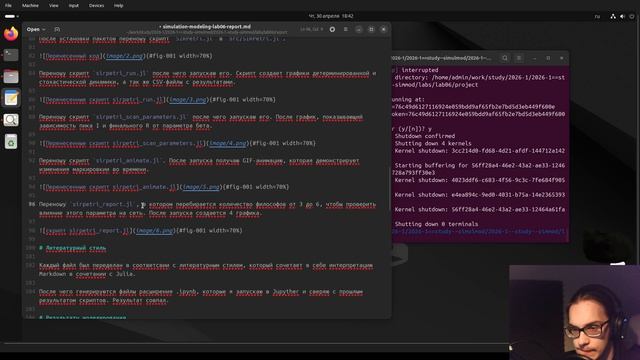Click the 'Kernel shutdown: e4ea894c' line in the terminal

tap(480, 195)
